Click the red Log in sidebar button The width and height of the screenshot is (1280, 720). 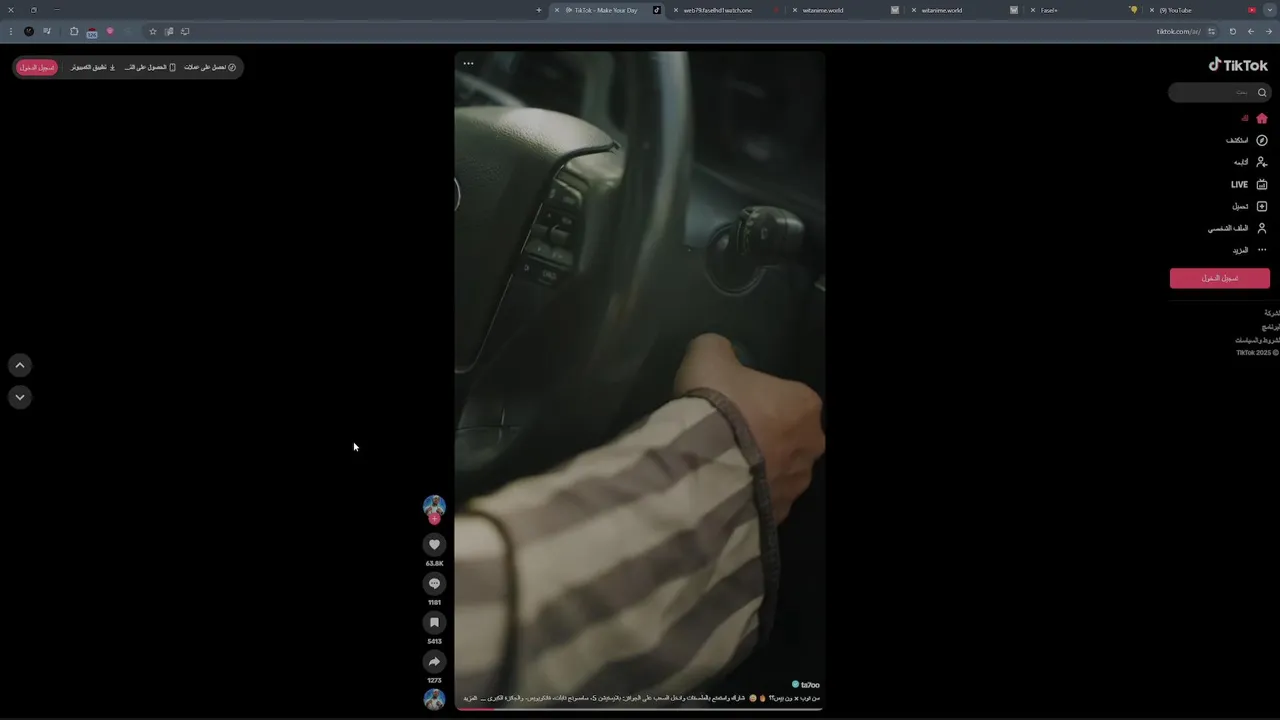tap(1220, 278)
